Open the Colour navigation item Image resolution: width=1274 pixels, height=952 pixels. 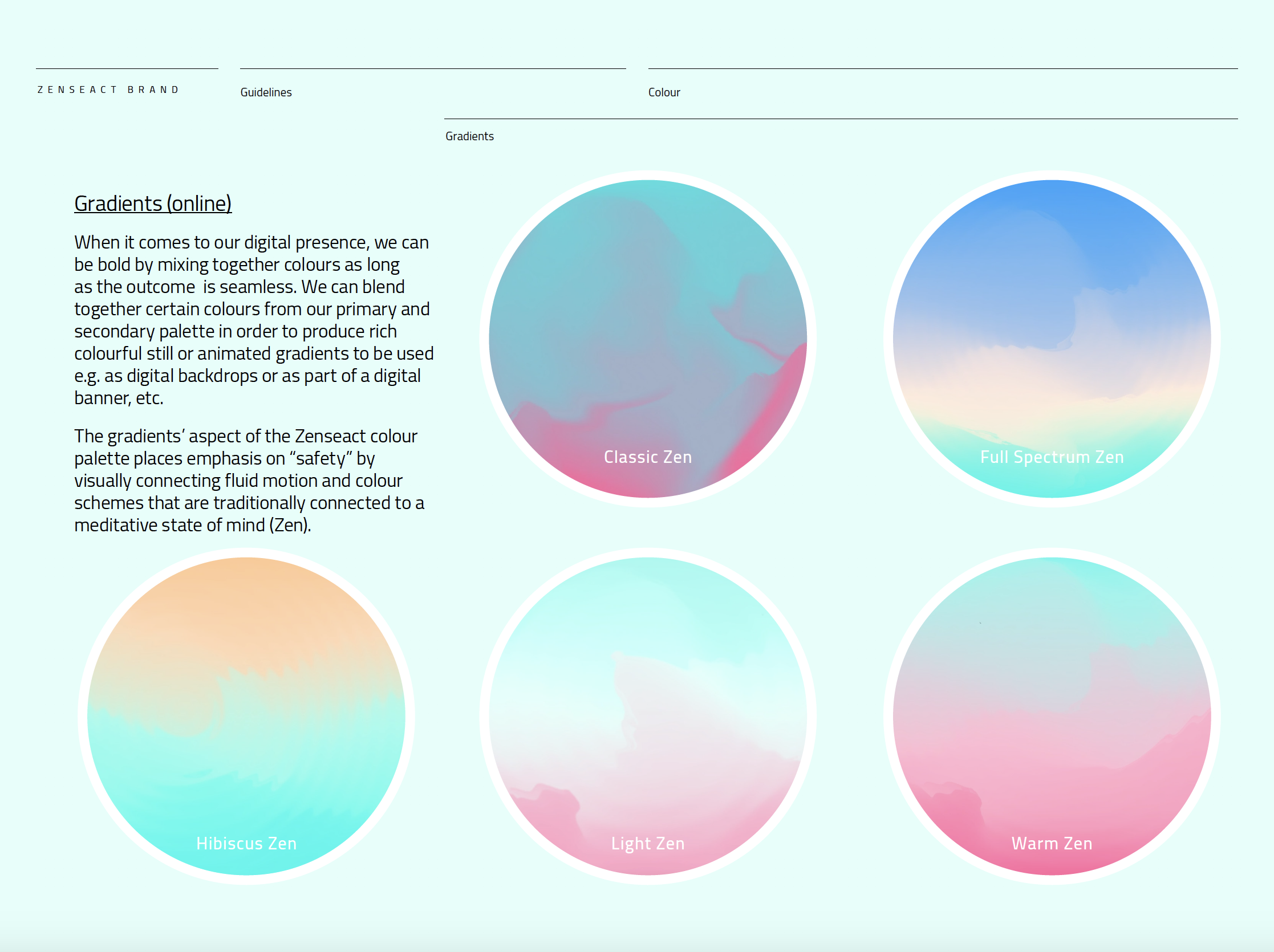tap(664, 92)
